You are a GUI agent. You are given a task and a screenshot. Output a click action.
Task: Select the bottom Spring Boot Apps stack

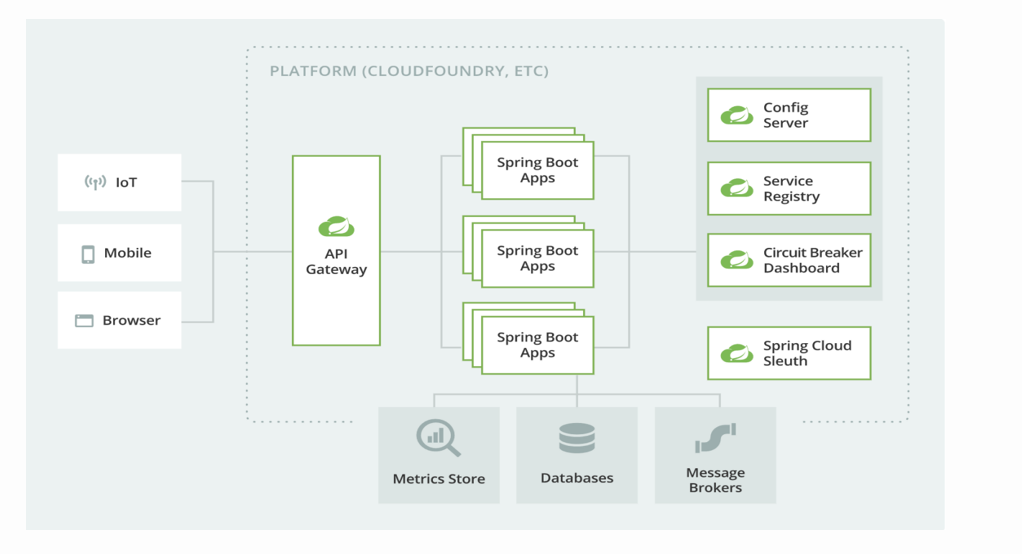(529, 338)
